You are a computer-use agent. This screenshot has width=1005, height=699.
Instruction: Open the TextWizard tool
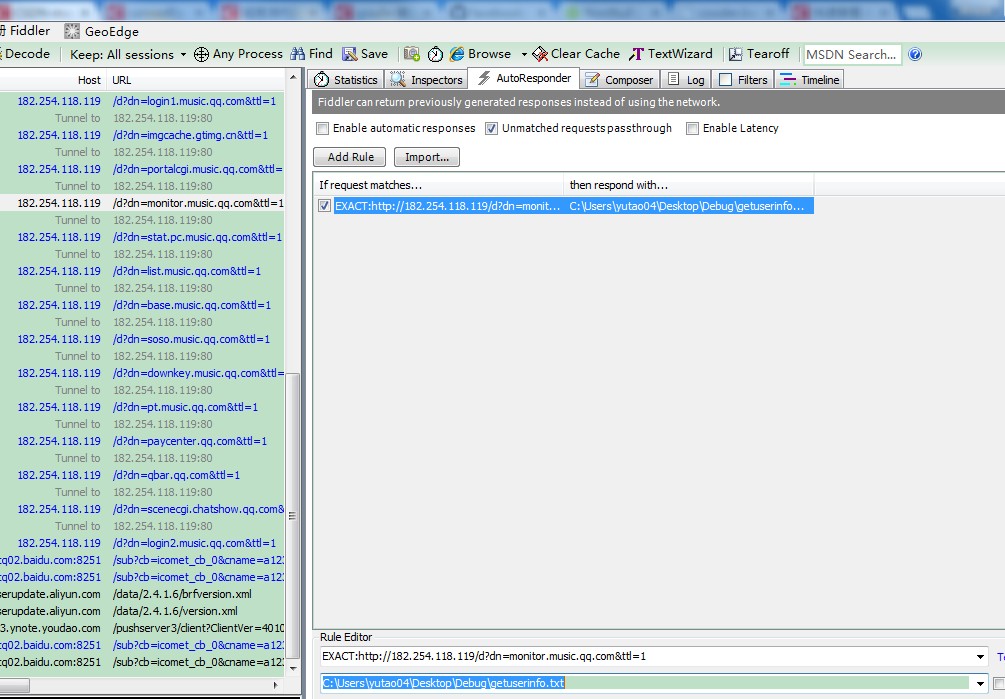(670, 54)
